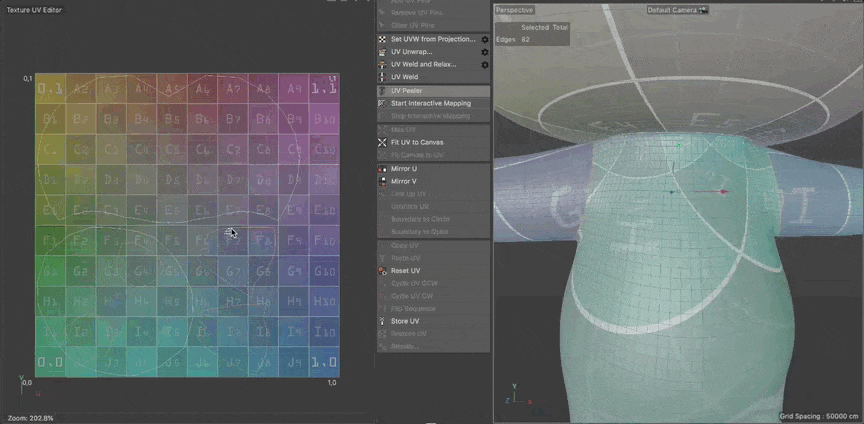Click the UV axis indicator in Texture UV Editor
The height and width of the screenshot is (424, 864).
[x=29, y=387]
